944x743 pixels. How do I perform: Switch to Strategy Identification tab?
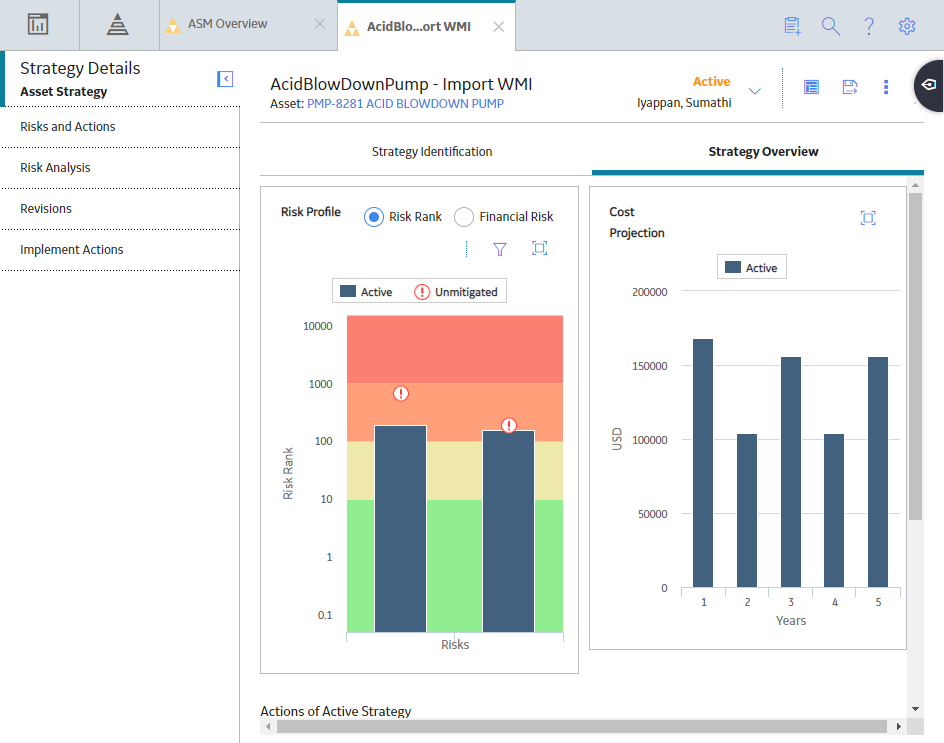pyautogui.click(x=432, y=152)
